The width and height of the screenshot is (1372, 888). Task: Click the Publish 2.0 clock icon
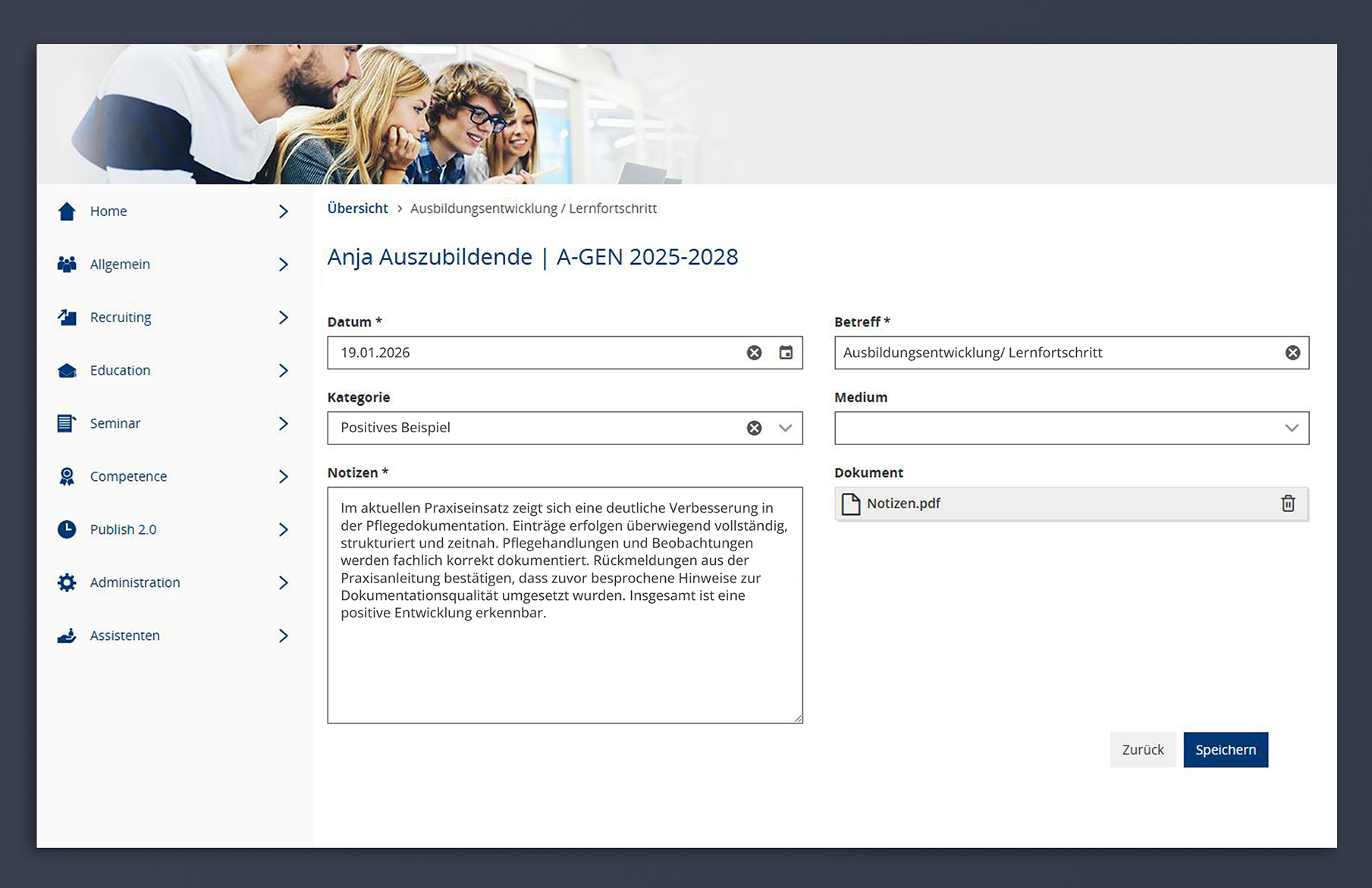[67, 529]
